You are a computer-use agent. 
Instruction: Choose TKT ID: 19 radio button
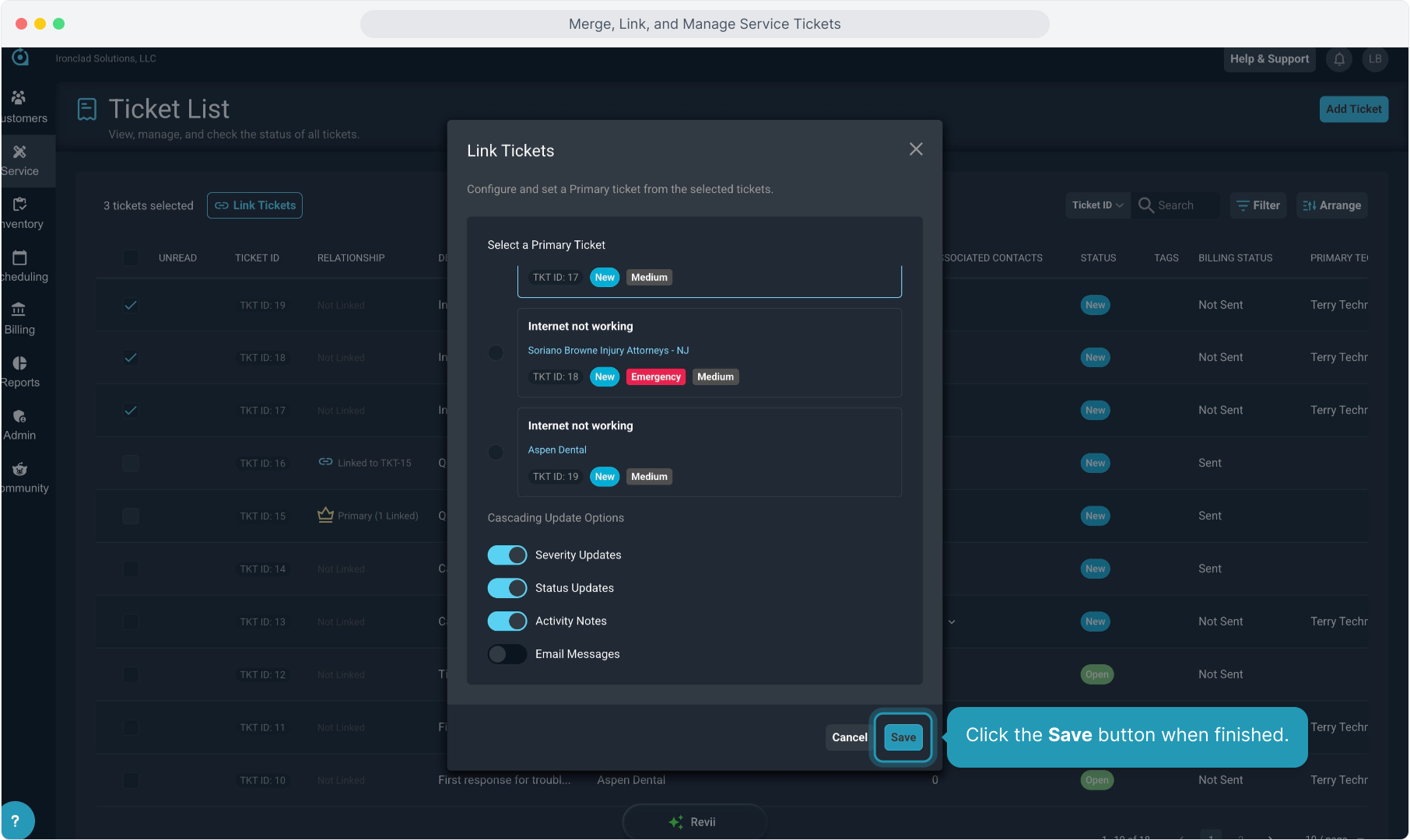tap(496, 453)
